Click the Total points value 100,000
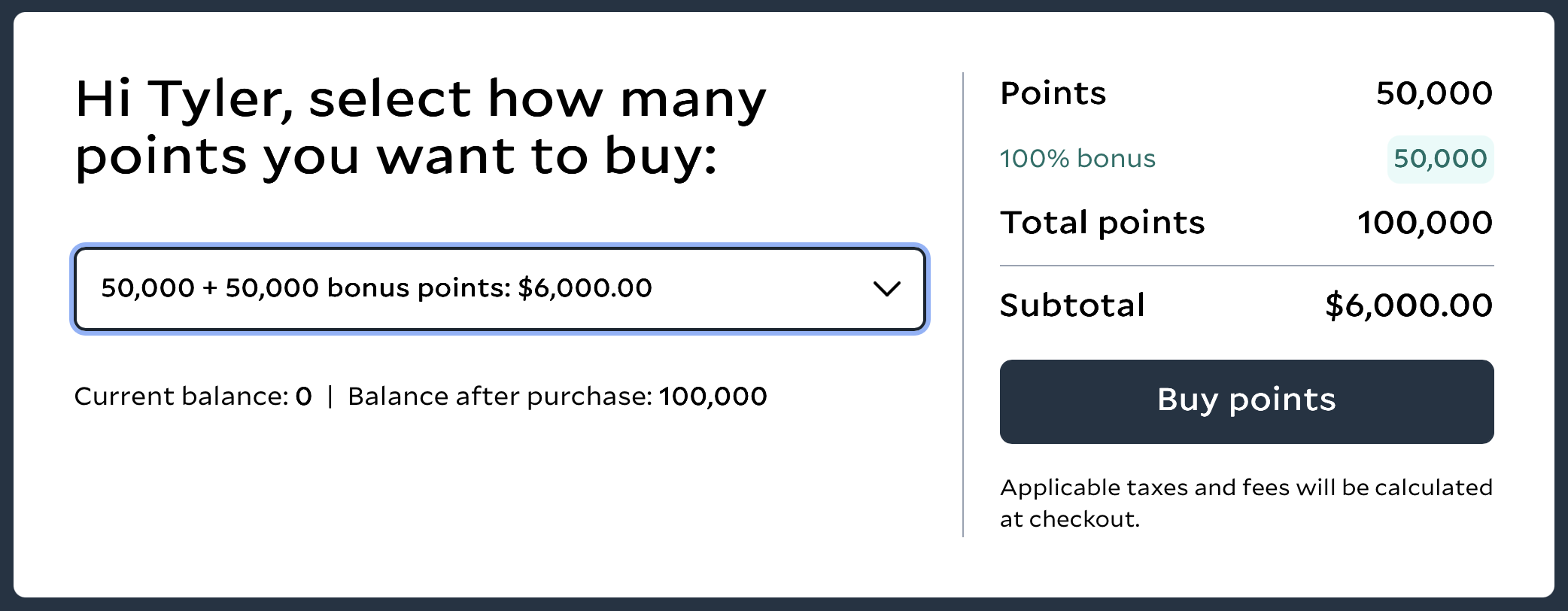The height and width of the screenshot is (611, 1568). coord(1426,223)
